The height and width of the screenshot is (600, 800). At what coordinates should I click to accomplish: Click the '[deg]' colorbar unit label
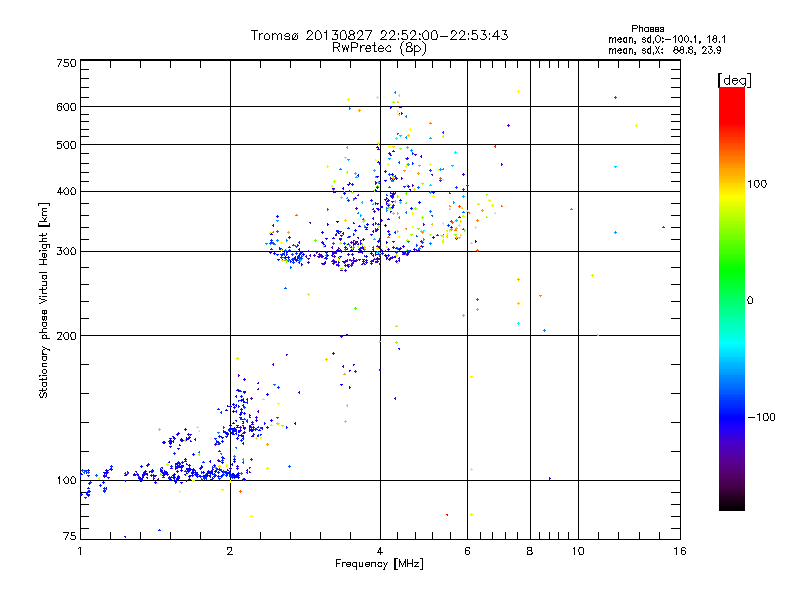[734, 80]
